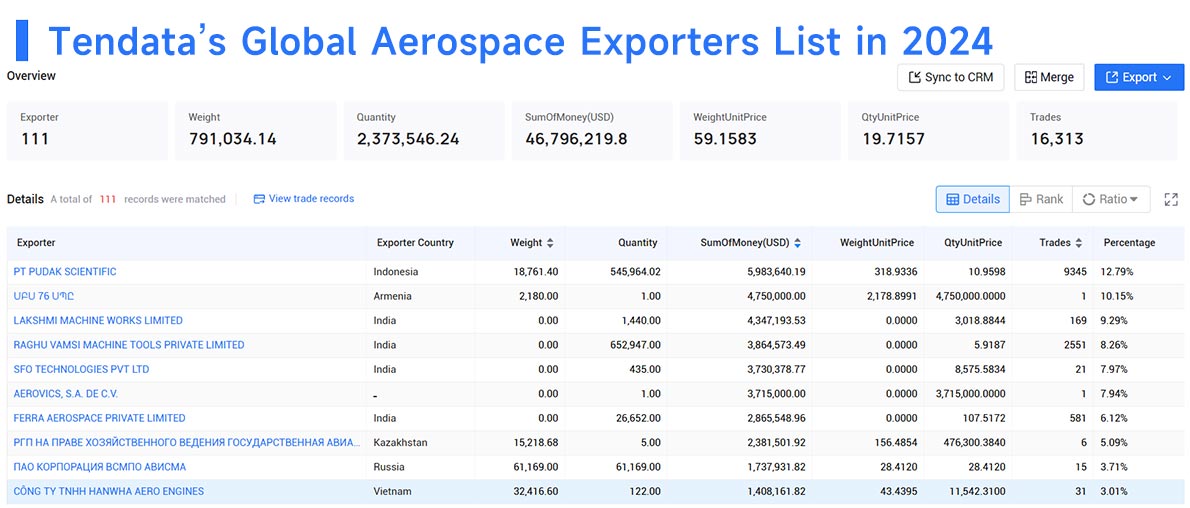
Task: Open the Armenian exporter link in second row
Action: point(44,296)
